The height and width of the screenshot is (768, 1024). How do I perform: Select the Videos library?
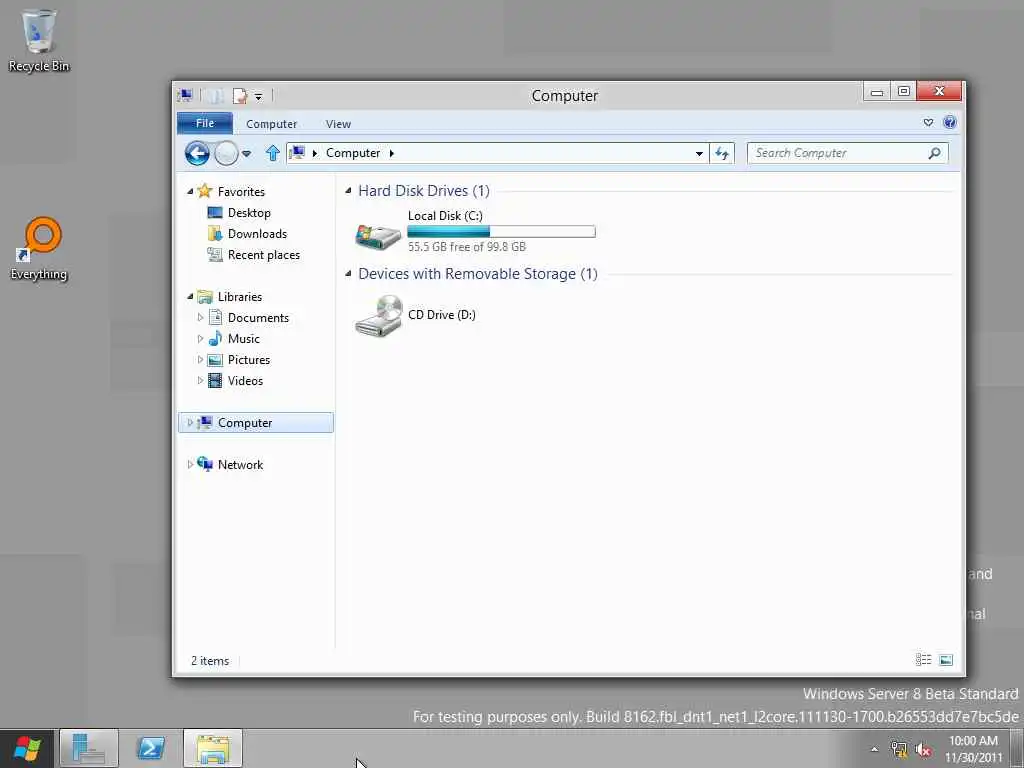(245, 381)
